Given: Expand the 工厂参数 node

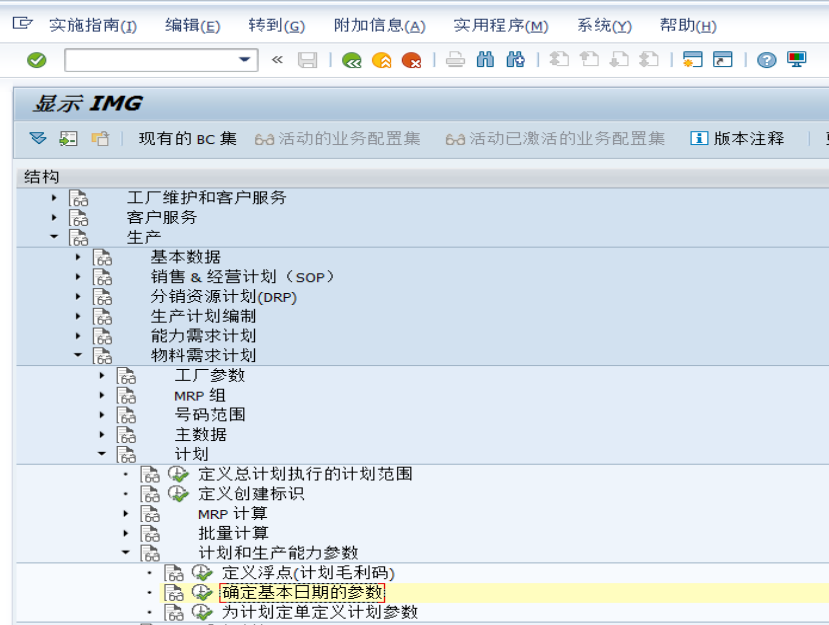Looking at the screenshot, I should 102,375.
